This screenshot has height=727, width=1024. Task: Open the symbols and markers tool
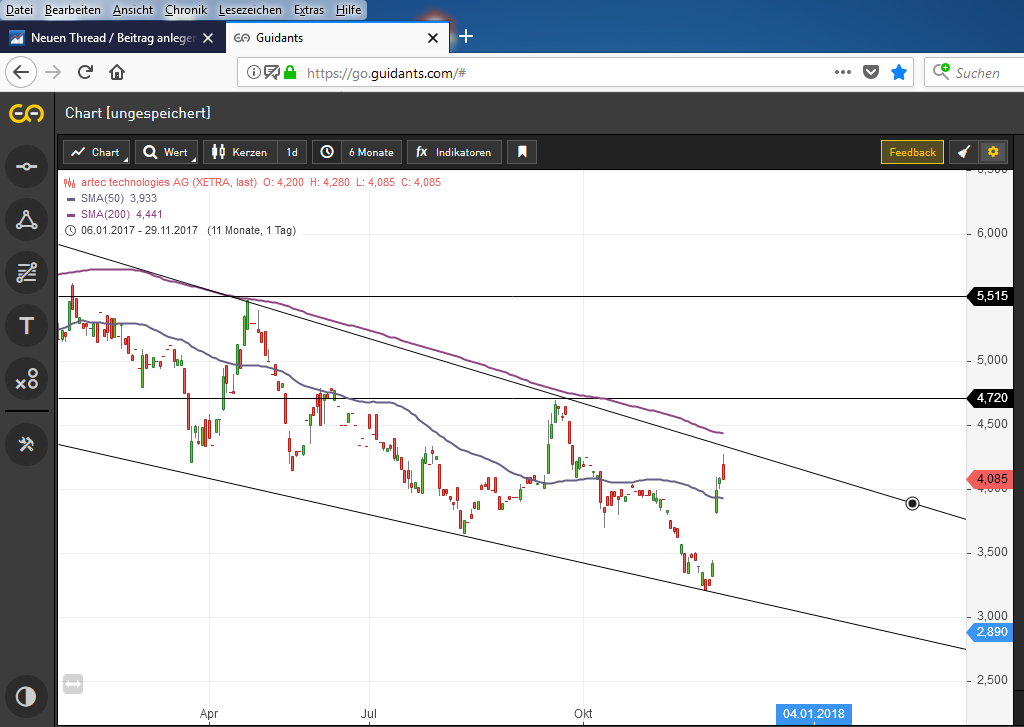click(27, 378)
